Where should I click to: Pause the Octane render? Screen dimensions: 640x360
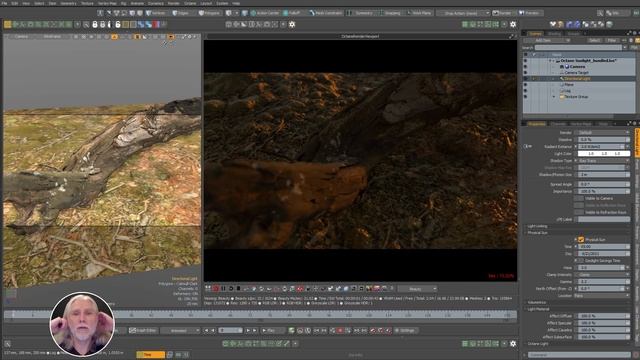(x=223, y=289)
